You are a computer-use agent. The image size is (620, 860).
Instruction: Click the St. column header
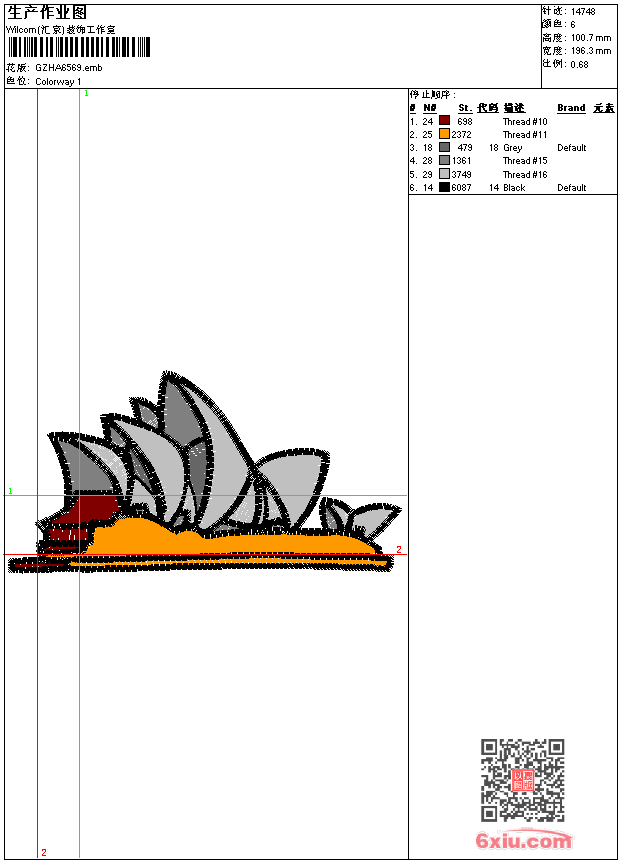465,108
